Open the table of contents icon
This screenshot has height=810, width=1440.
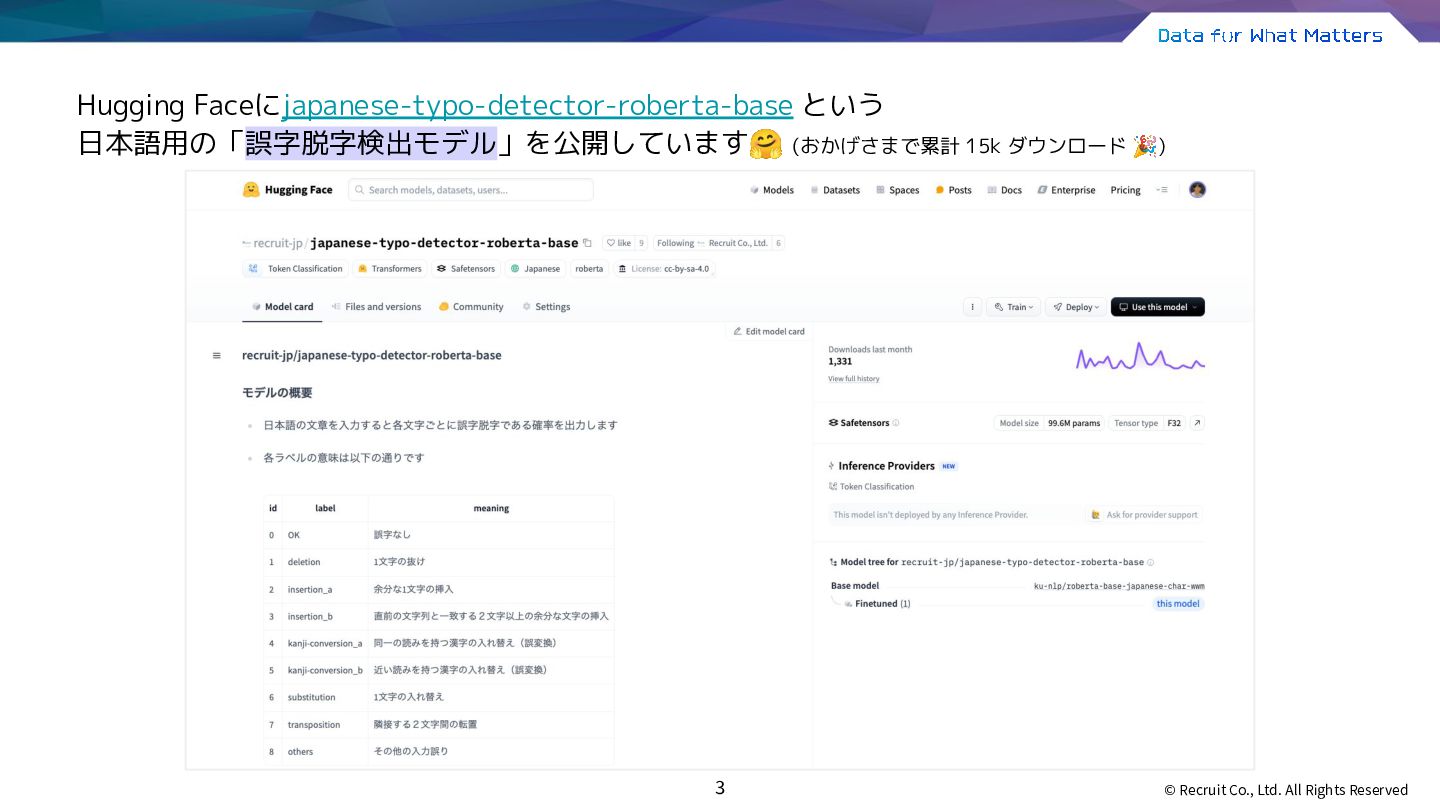pos(217,355)
